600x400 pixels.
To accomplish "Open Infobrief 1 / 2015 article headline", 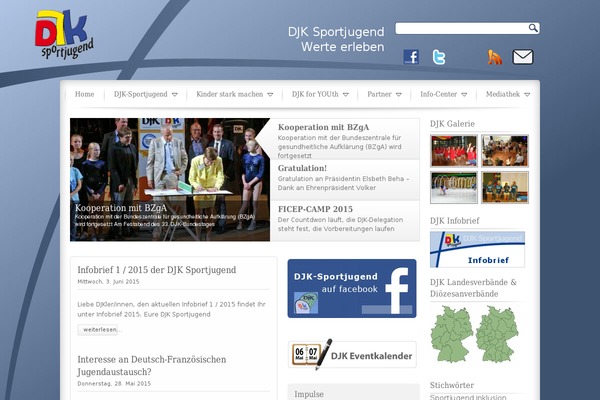I will 157,270.
